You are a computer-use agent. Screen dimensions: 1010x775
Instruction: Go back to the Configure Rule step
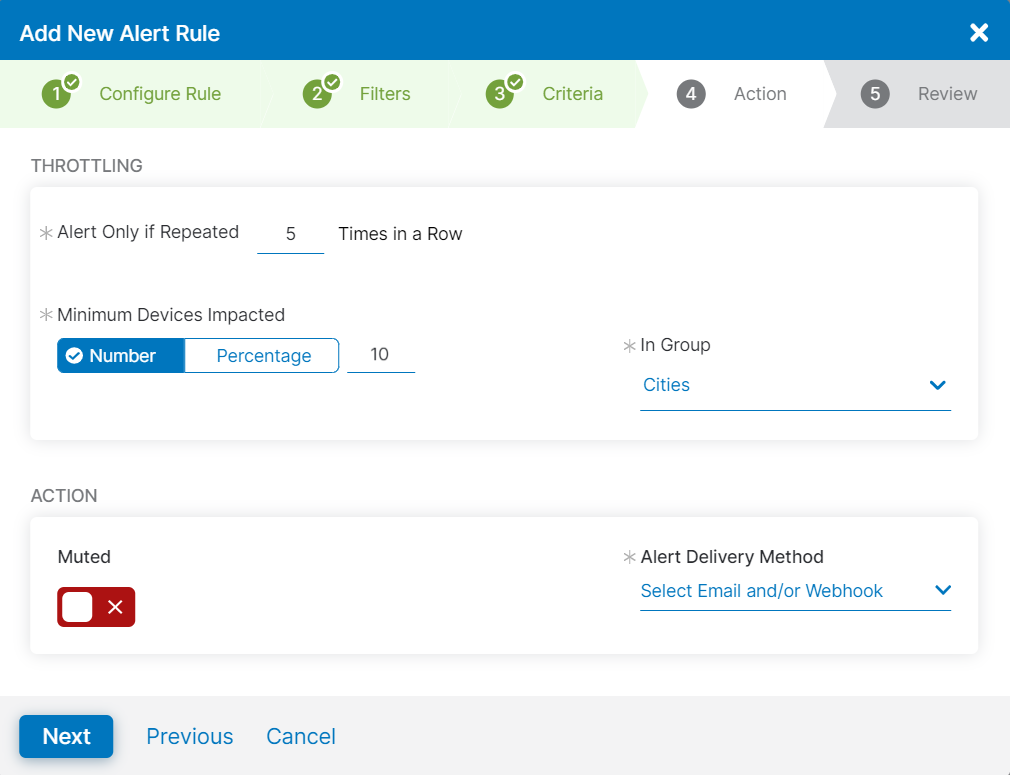(159, 93)
